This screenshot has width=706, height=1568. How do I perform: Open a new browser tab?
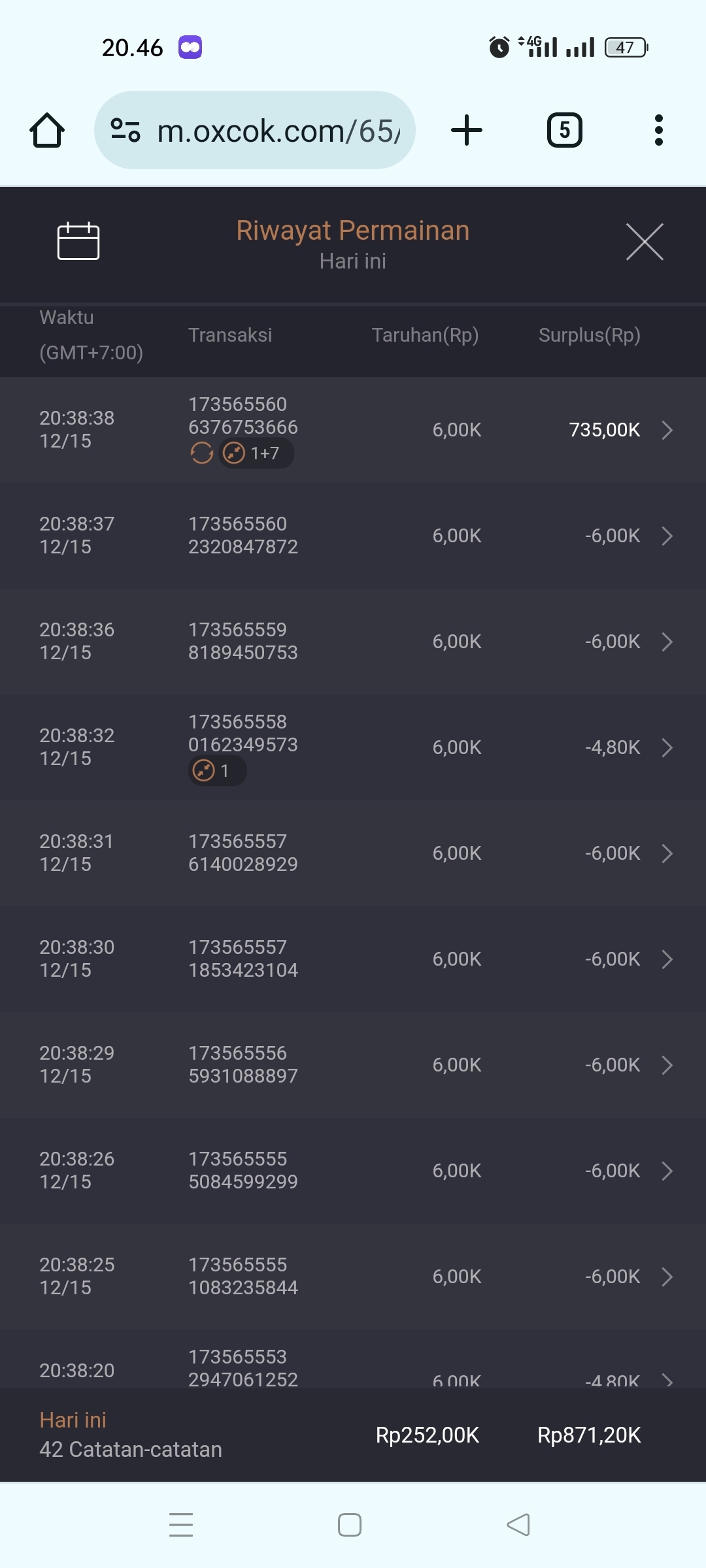[x=467, y=130]
